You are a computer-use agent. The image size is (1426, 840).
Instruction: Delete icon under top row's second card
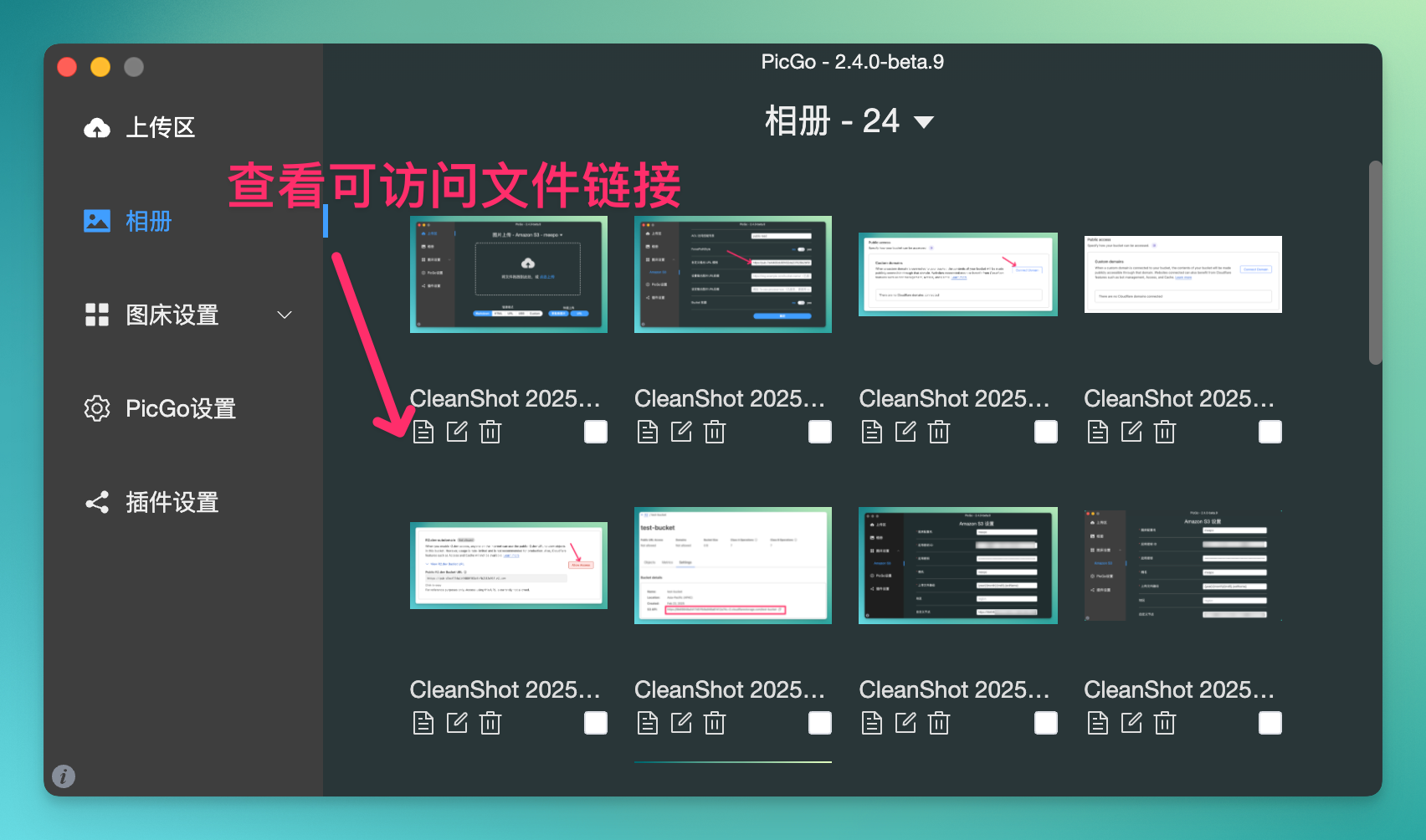tap(715, 432)
